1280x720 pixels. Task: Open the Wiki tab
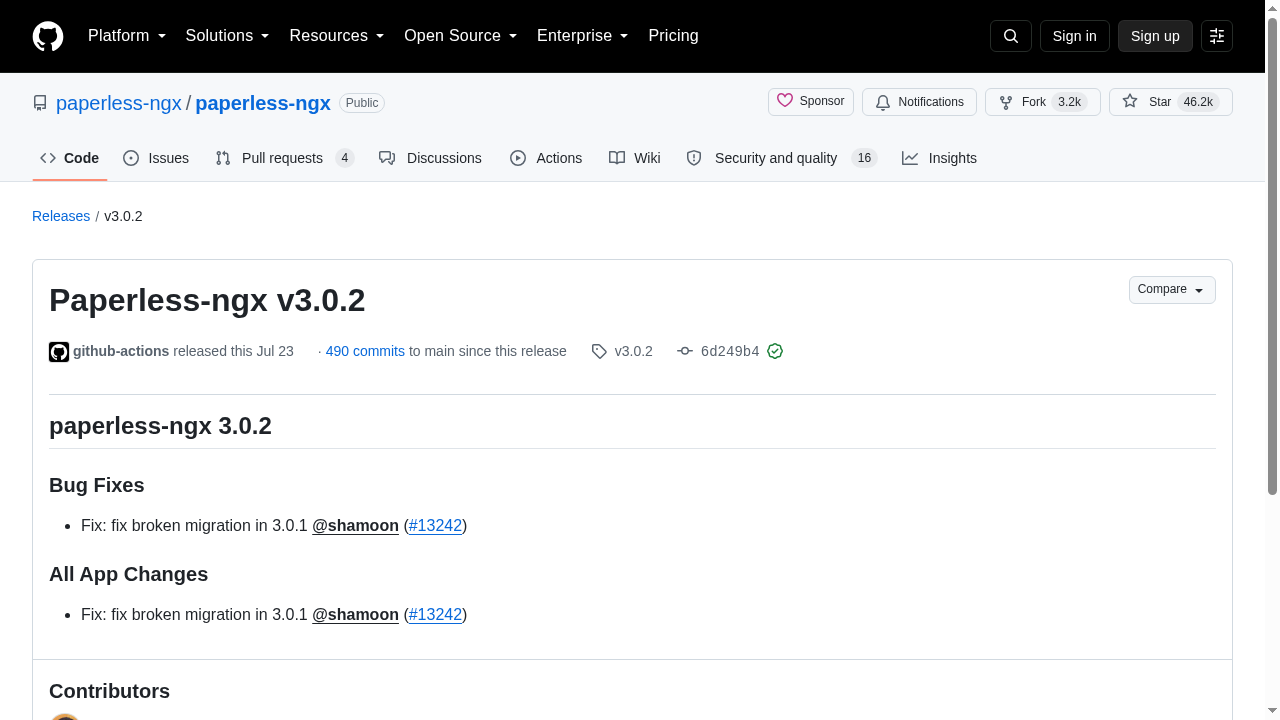coord(635,158)
